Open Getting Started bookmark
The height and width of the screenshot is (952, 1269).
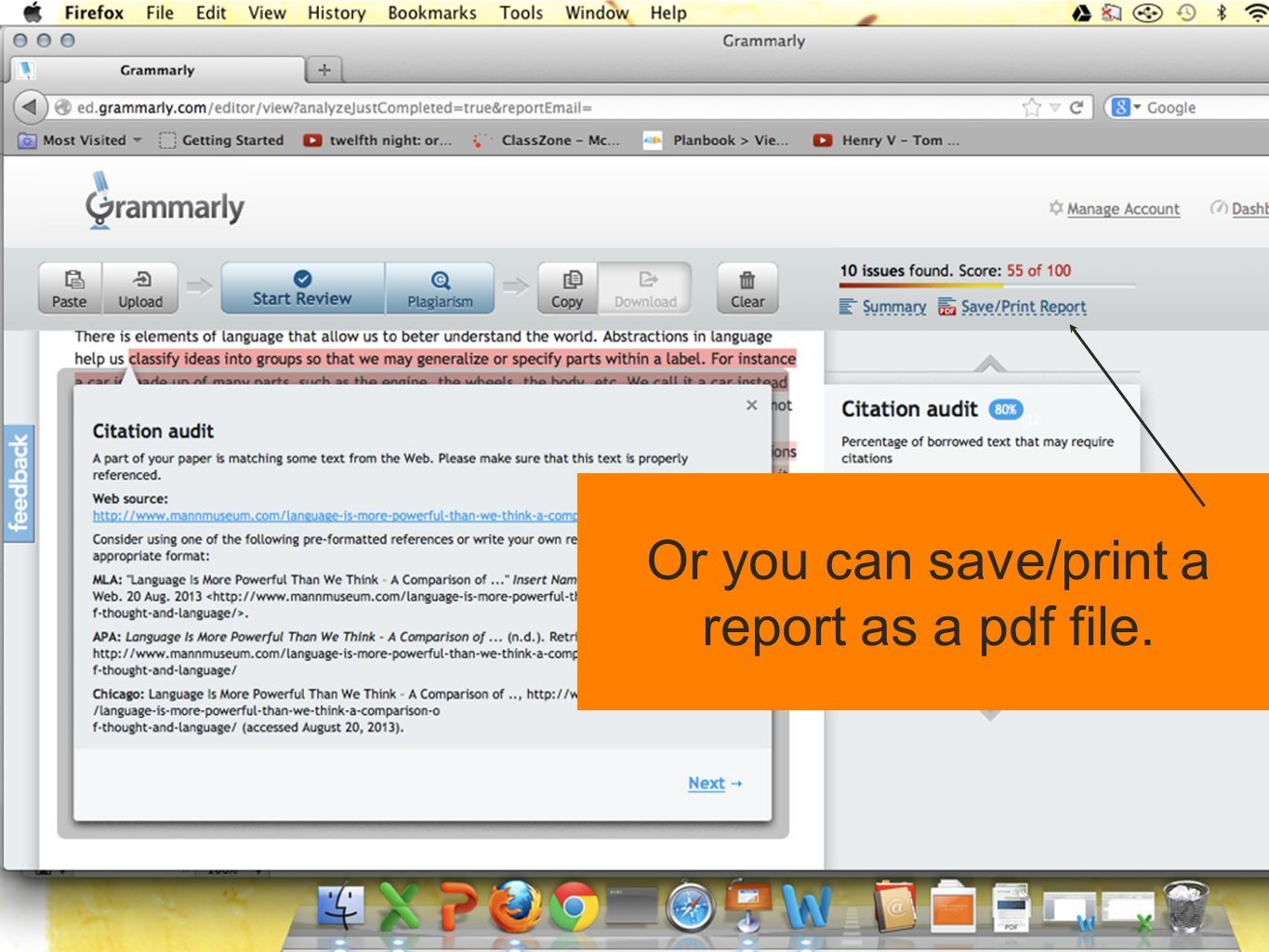tap(221, 140)
